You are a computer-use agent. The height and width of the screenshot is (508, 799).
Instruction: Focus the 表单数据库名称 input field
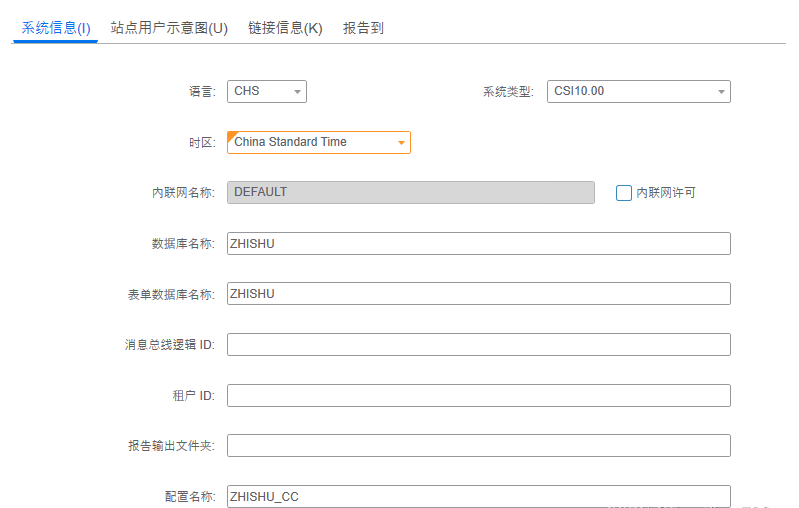click(479, 293)
